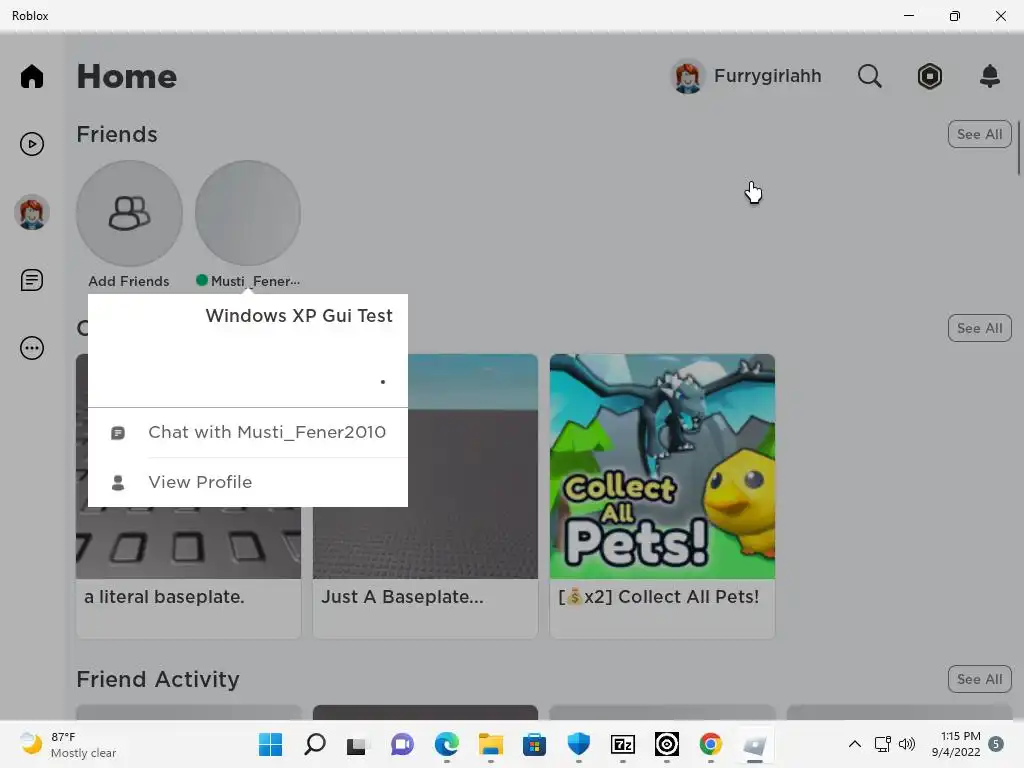Open the Discover play icon in sidebar

(x=31, y=144)
